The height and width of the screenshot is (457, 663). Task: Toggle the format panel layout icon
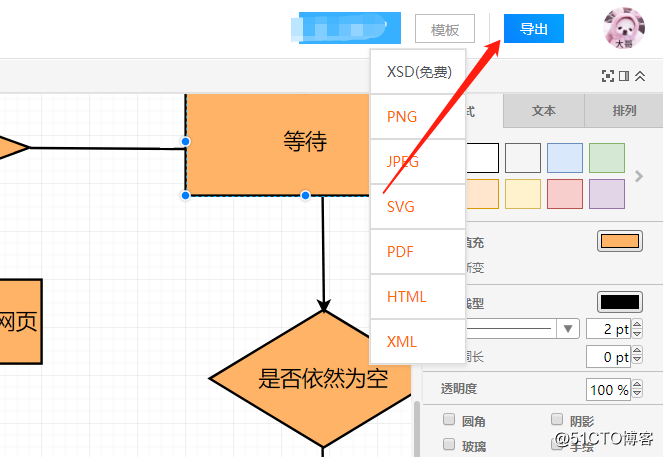click(x=624, y=76)
